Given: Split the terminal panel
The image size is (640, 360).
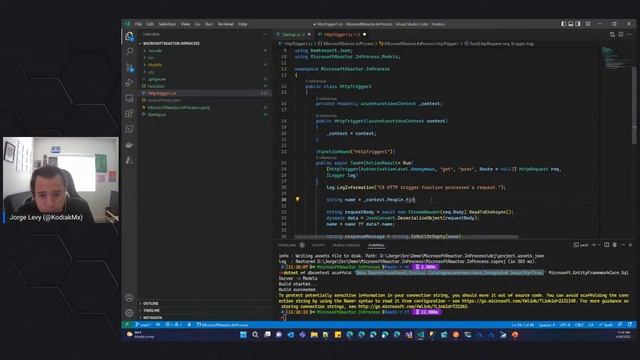Looking at the screenshot, I should tap(607, 245).
